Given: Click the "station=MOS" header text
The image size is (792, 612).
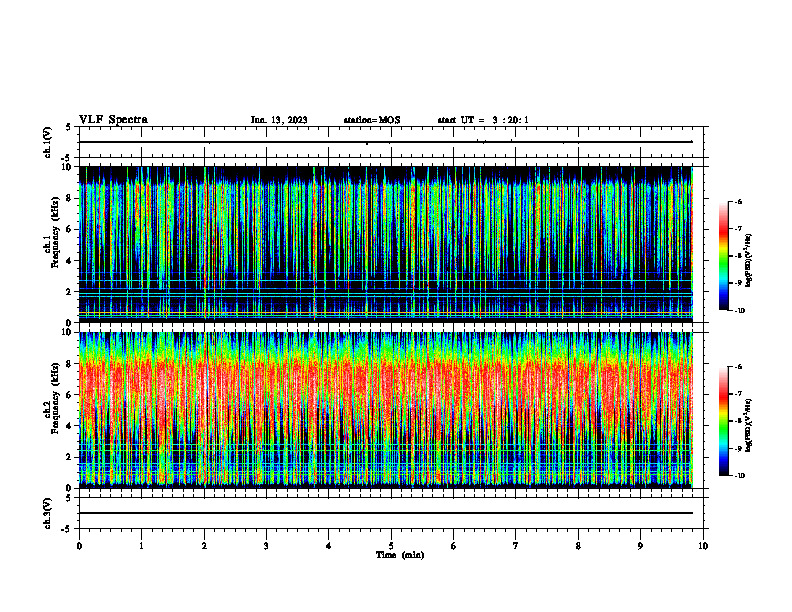Looking at the screenshot, I should tap(372, 120).
